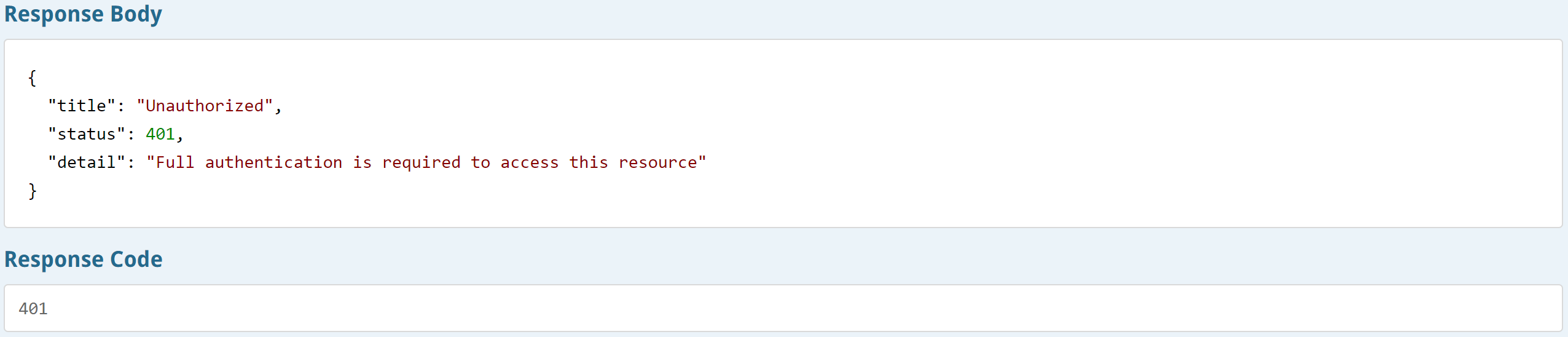Click the closing curly brace in the JSON
Image resolution: width=1568 pixels, height=337 pixels.
pyautogui.click(x=32, y=191)
